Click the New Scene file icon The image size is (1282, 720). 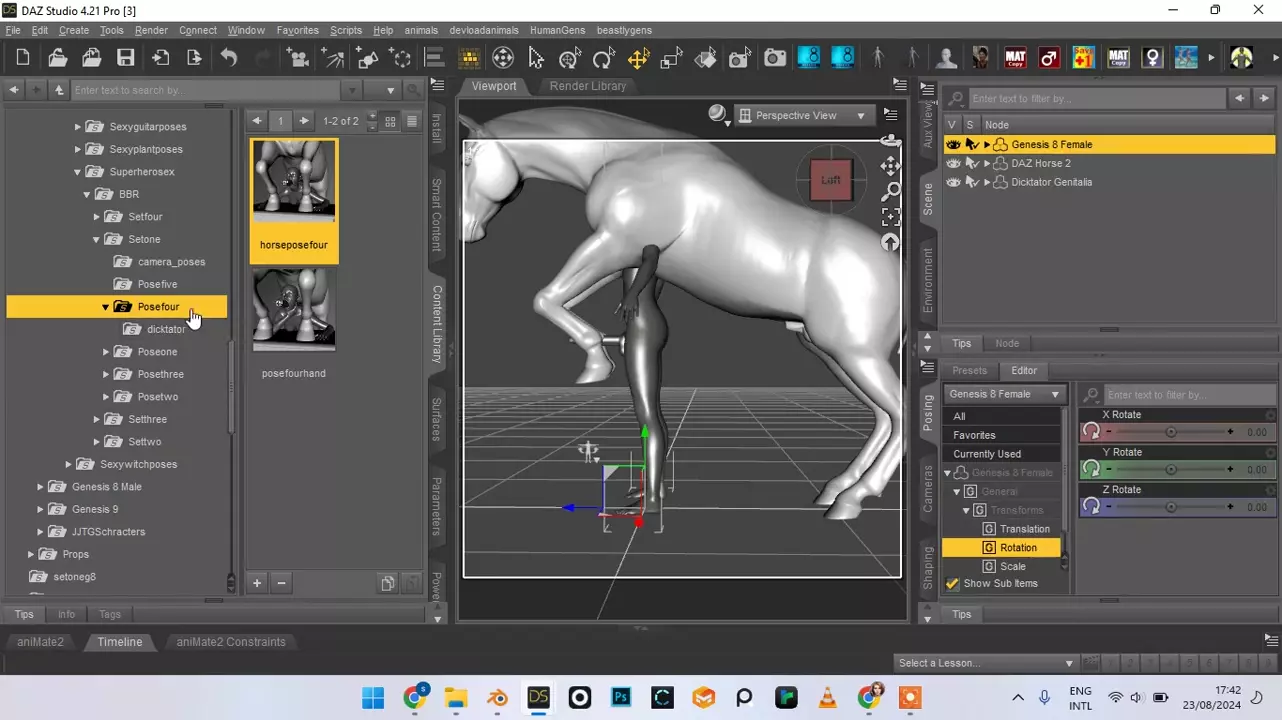(23, 58)
